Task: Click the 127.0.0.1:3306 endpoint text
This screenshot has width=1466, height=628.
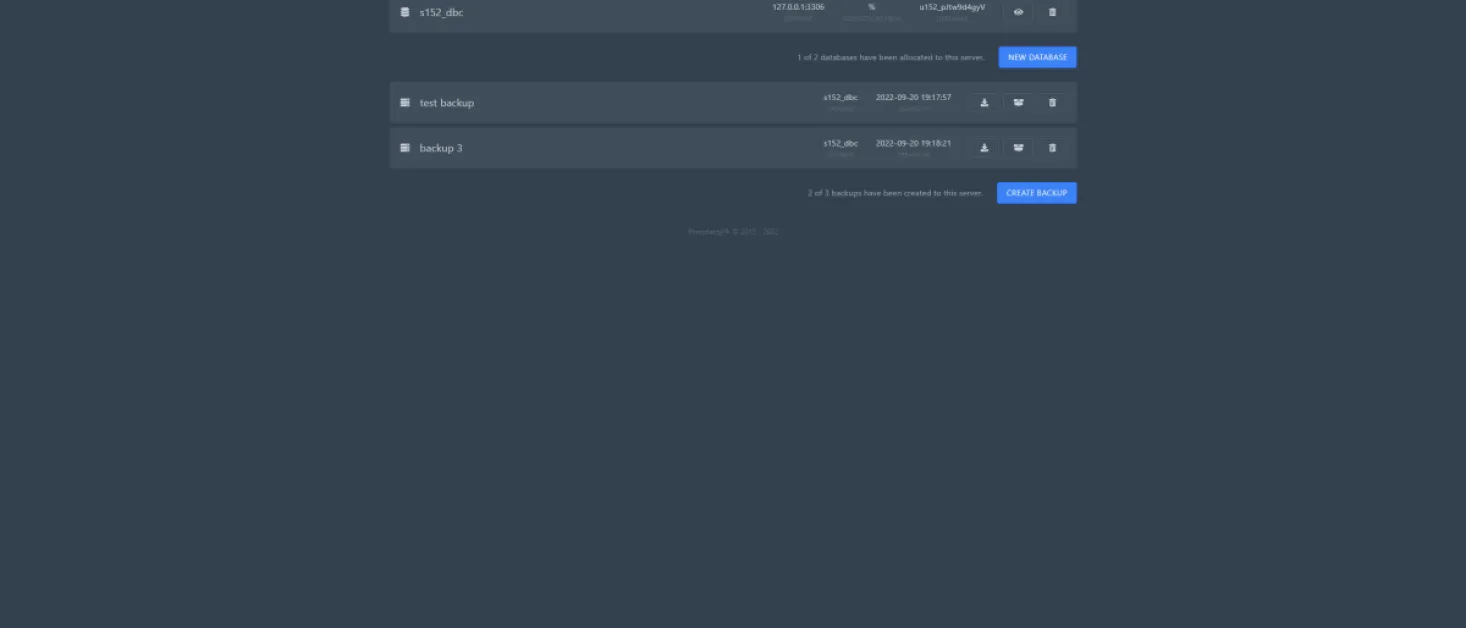Action: (x=798, y=7)
